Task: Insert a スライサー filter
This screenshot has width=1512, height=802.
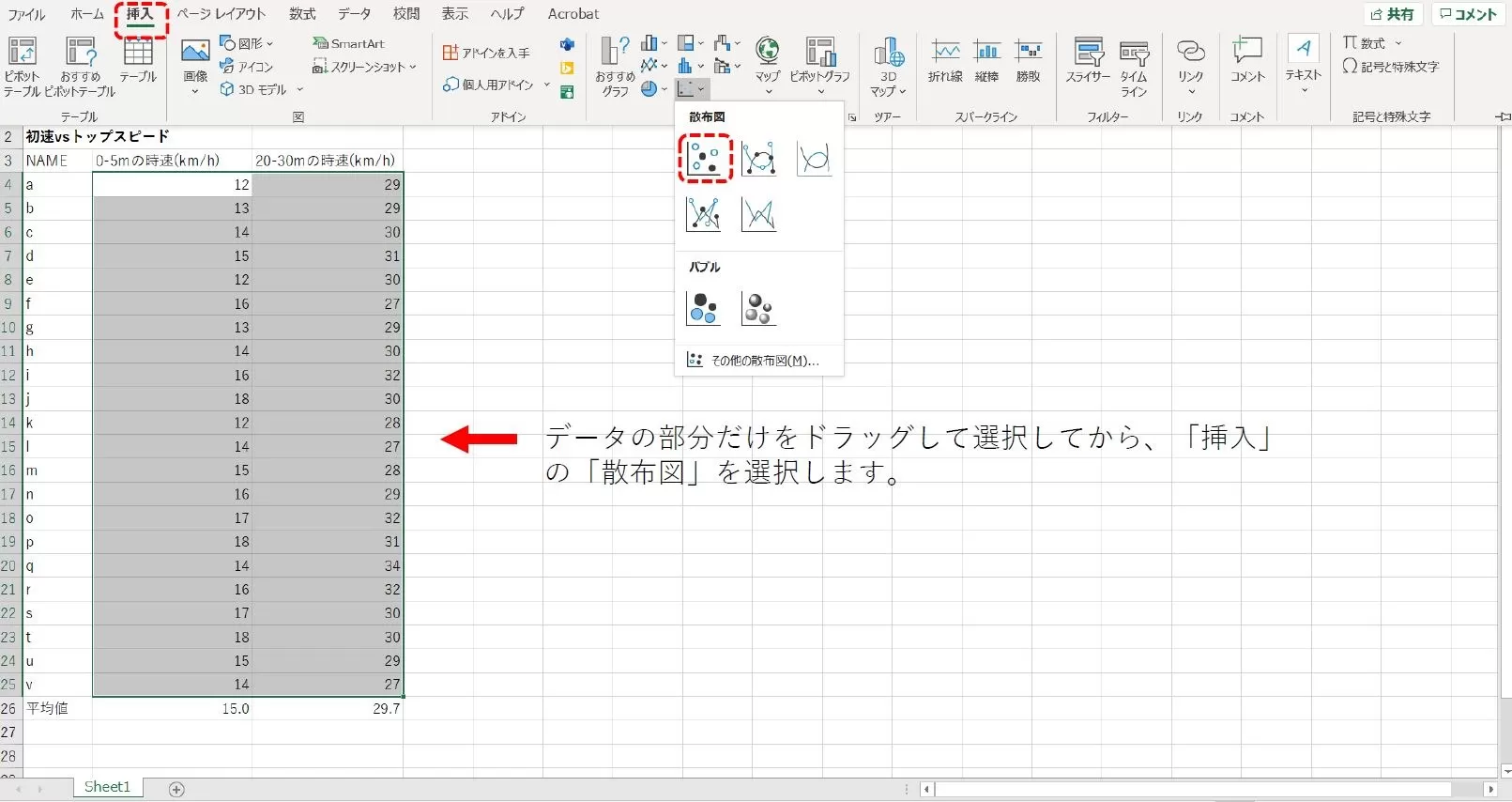Action: tap(1088, 62)
